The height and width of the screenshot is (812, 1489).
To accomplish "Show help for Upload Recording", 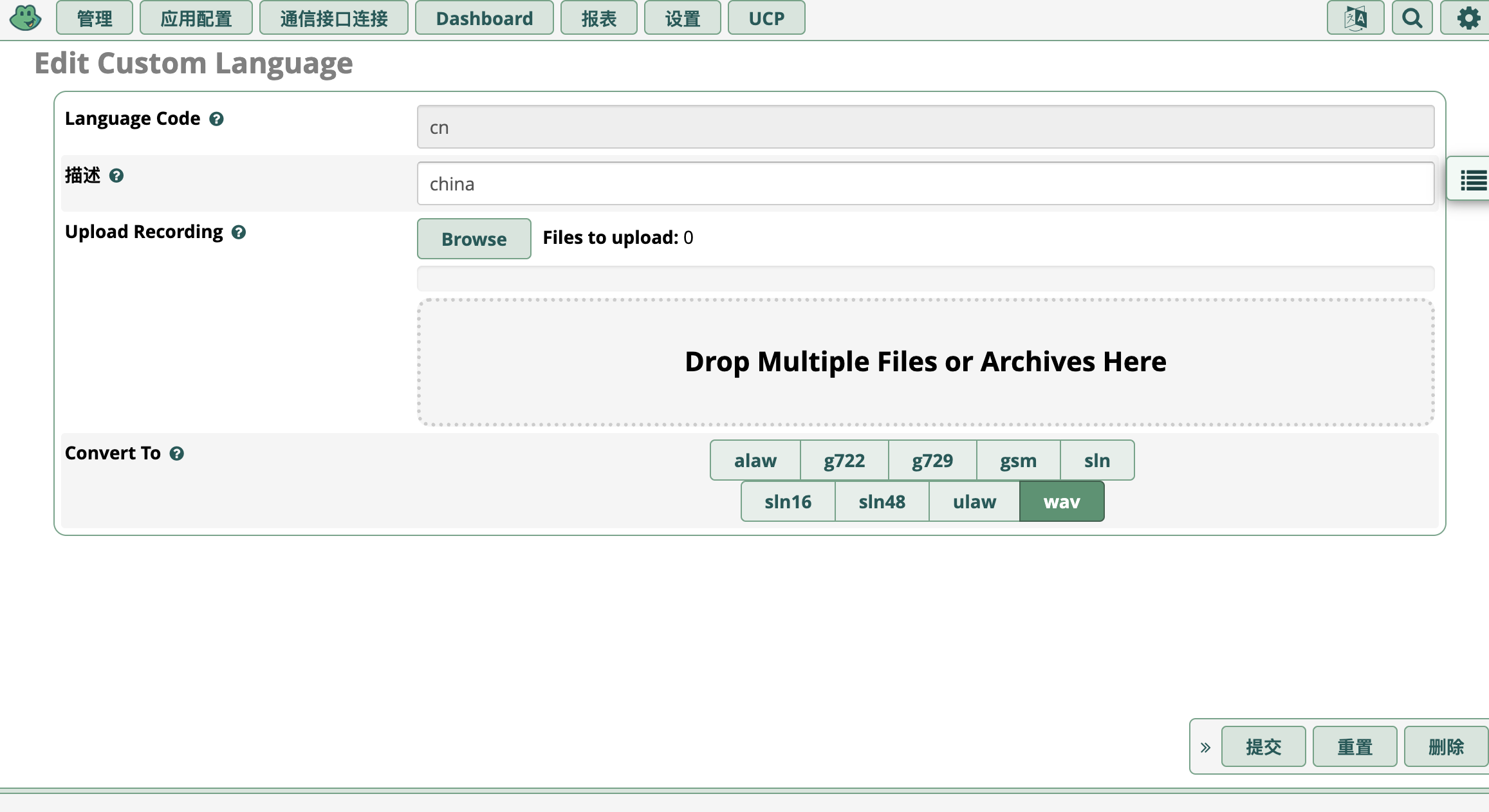I will pos(239,232).
